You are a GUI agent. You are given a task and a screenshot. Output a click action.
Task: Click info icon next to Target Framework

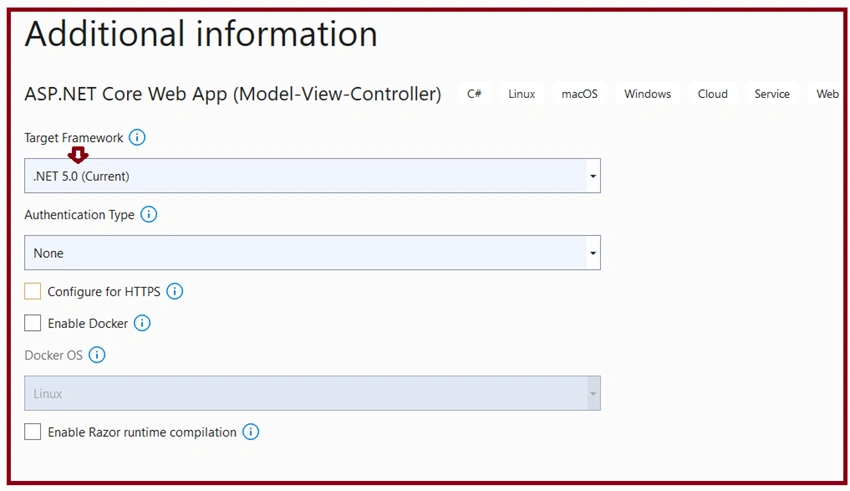(137, 138)
